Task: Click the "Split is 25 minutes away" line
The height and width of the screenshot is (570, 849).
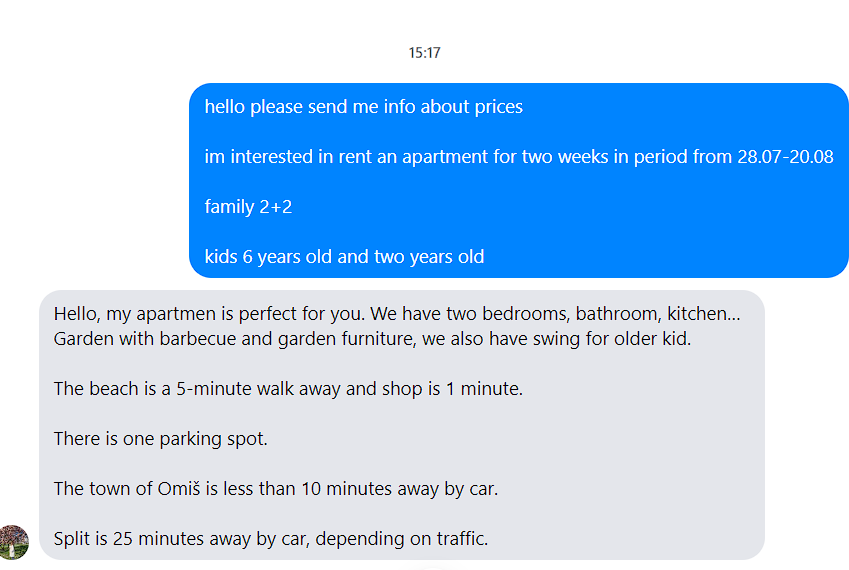Action: point(271,539)
